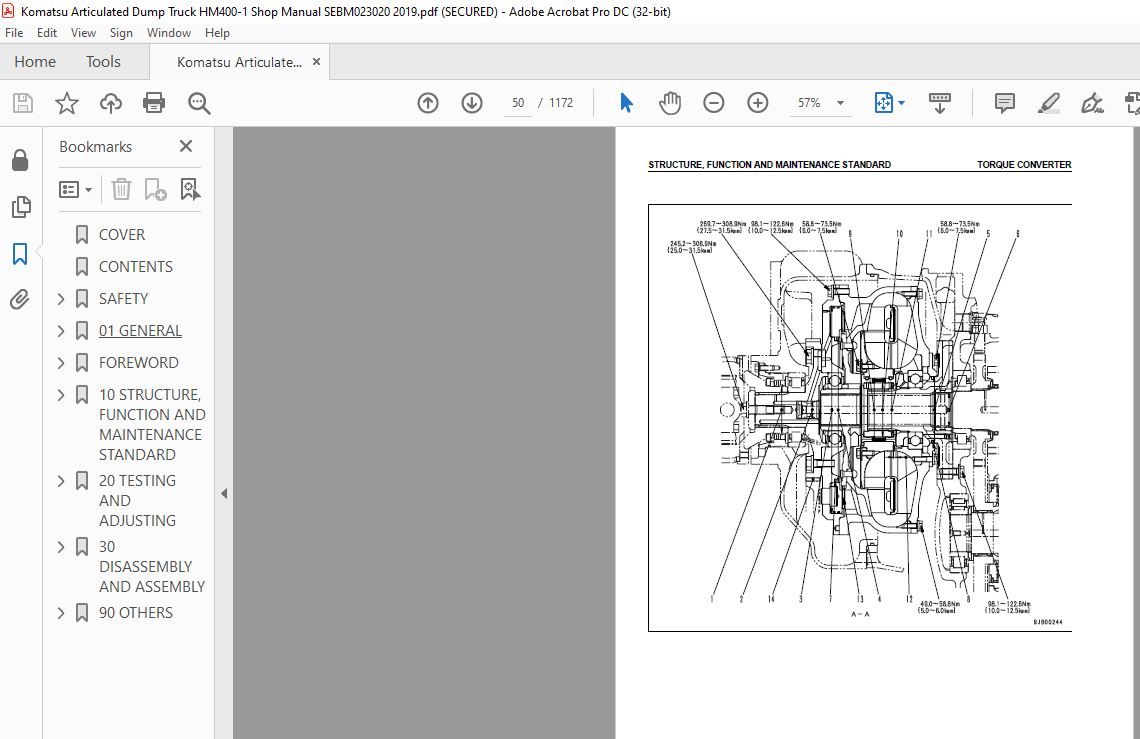1140x739 pixels.
Task: Switch to the Tools tab
Action: [103, 62]
